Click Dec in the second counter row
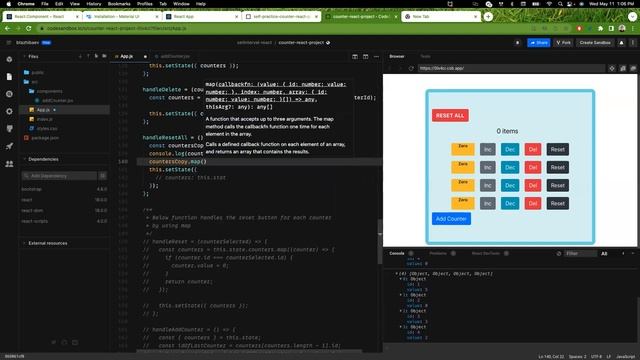This screenshot has width=640, height=360. [x=510, y=167]
